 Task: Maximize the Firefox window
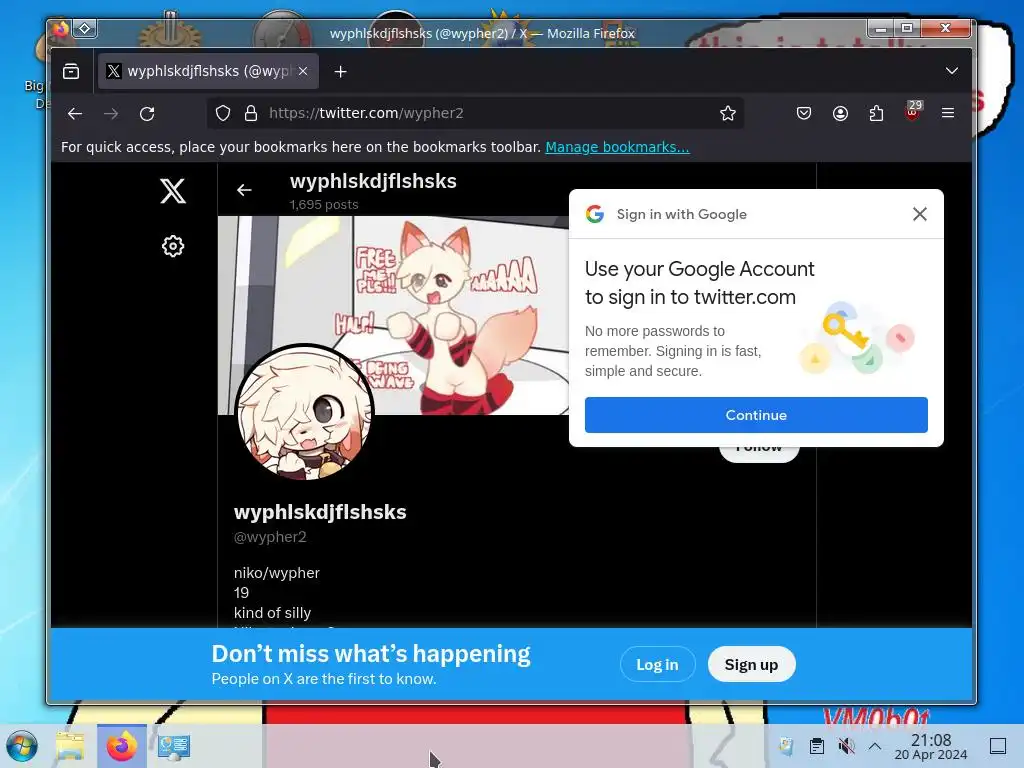906,28
